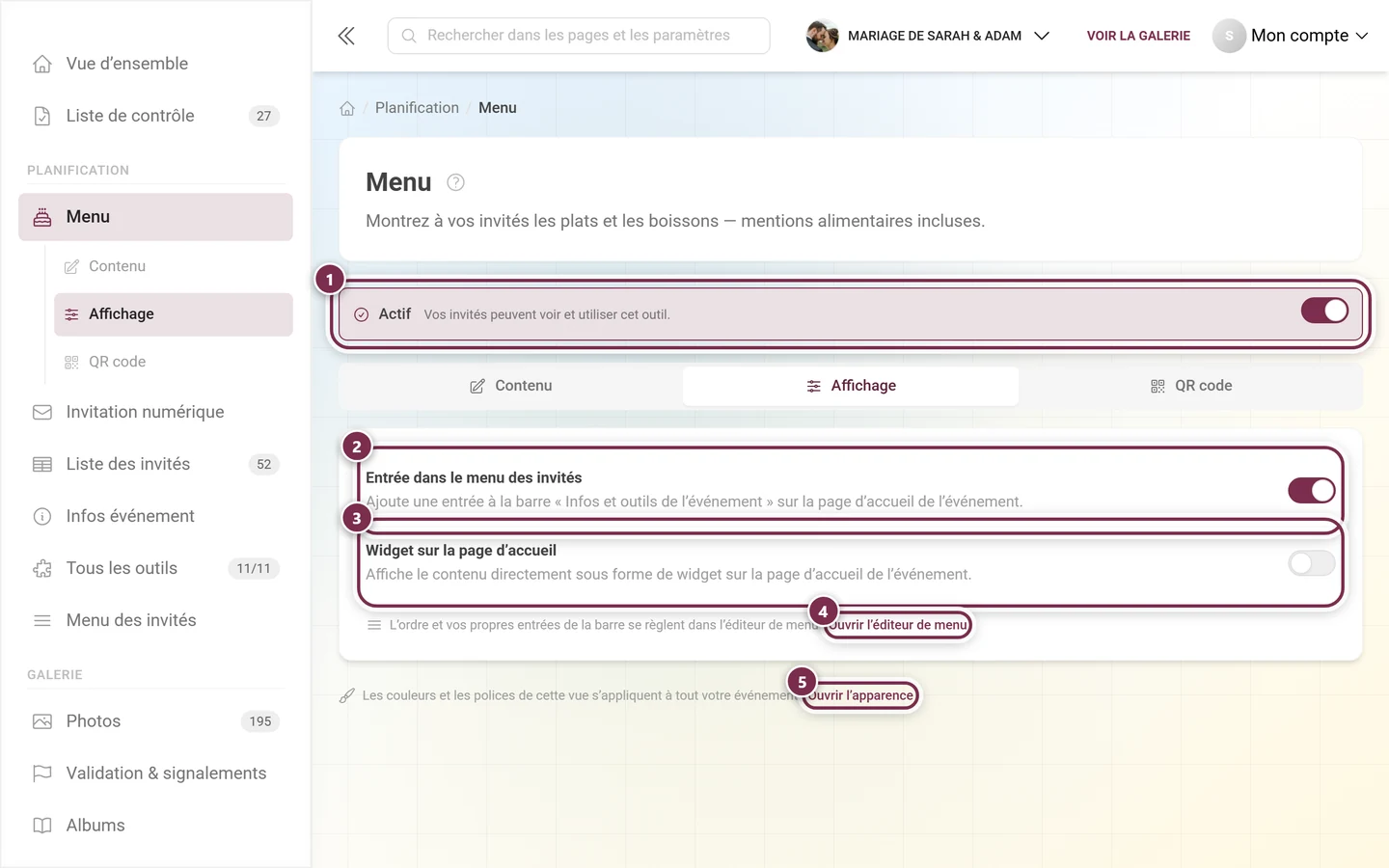
Task: Click the wedding event avatar photo
Action: point(822,36)
